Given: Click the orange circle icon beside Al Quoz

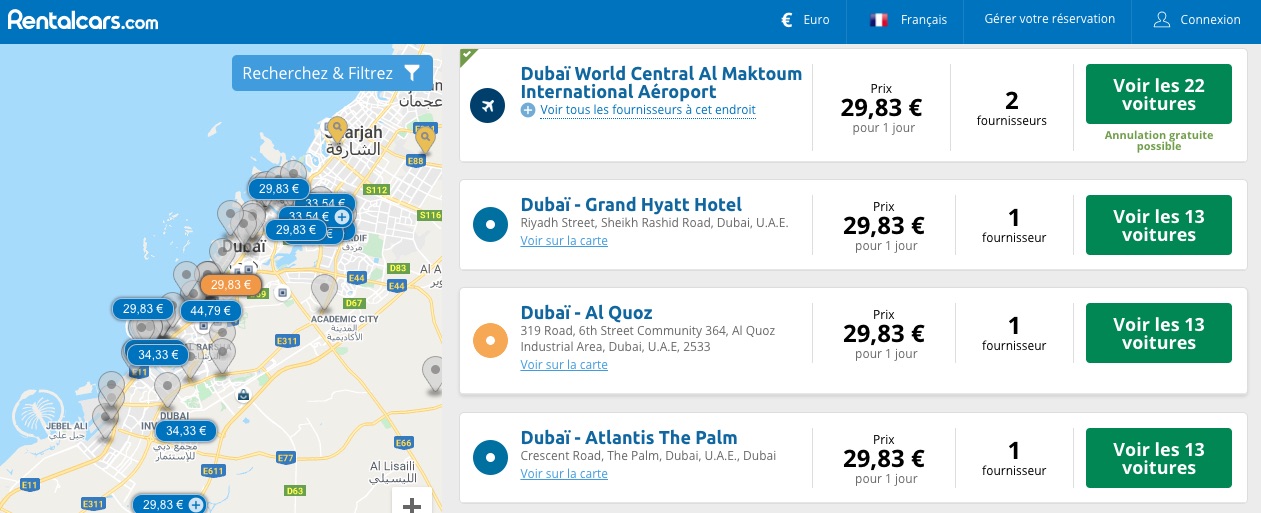Looking at the screenshot, I should point(490,341).
